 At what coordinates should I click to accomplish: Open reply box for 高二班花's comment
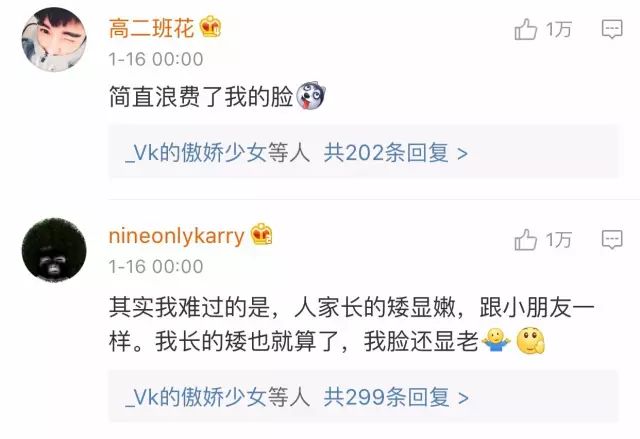click(612, 29)
